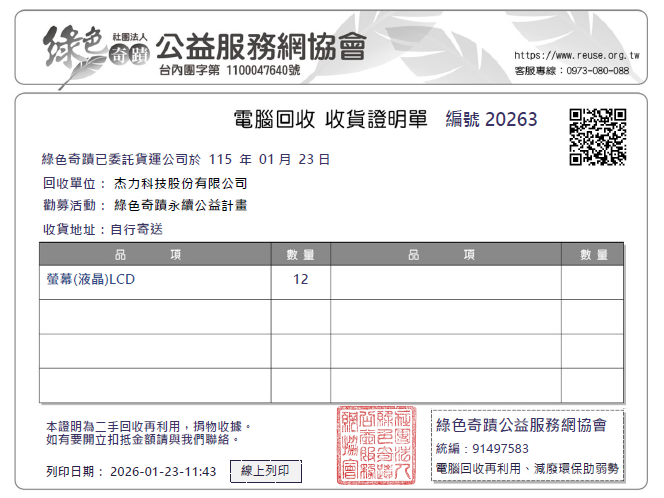Click the QR code image
The image size is (664, 498).
point(597,136)
